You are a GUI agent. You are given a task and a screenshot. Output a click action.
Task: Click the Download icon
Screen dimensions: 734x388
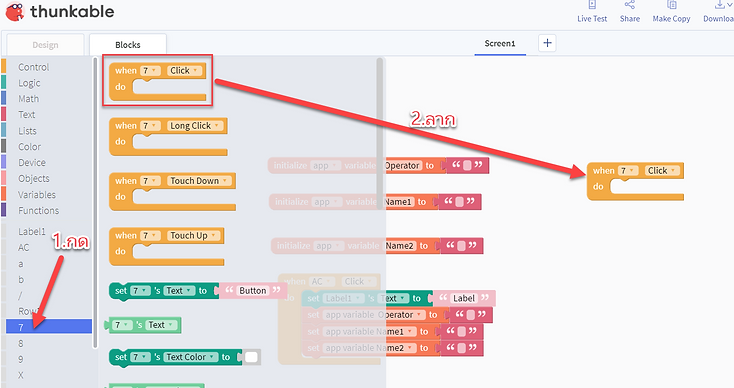coord(720,5)
